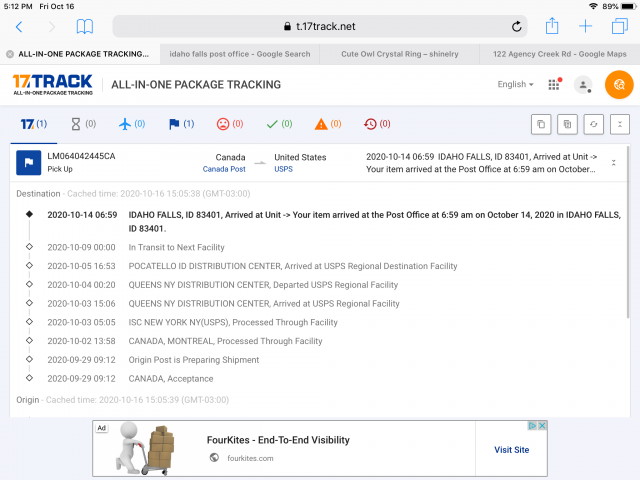Open the apps grid icon
The width and height of the screenshot is (640, 480).
pyautogui.click(x=554, y=84)
